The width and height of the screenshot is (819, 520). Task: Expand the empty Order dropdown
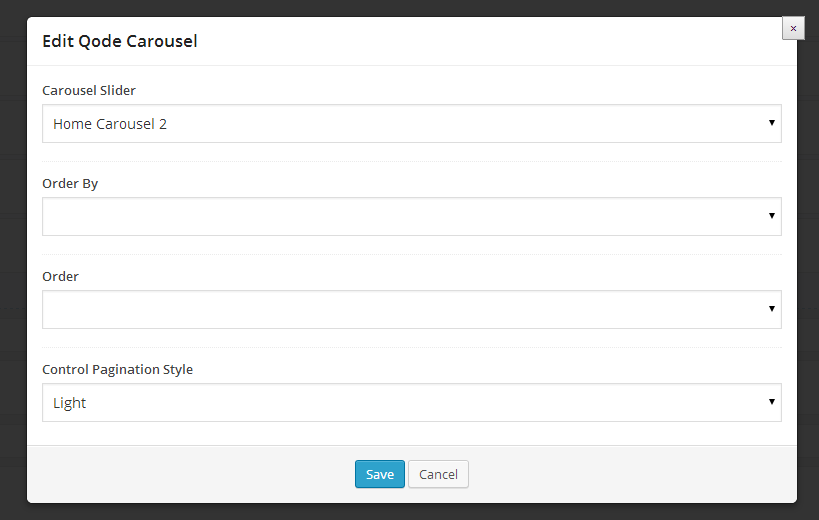click(x=411, y=309)
